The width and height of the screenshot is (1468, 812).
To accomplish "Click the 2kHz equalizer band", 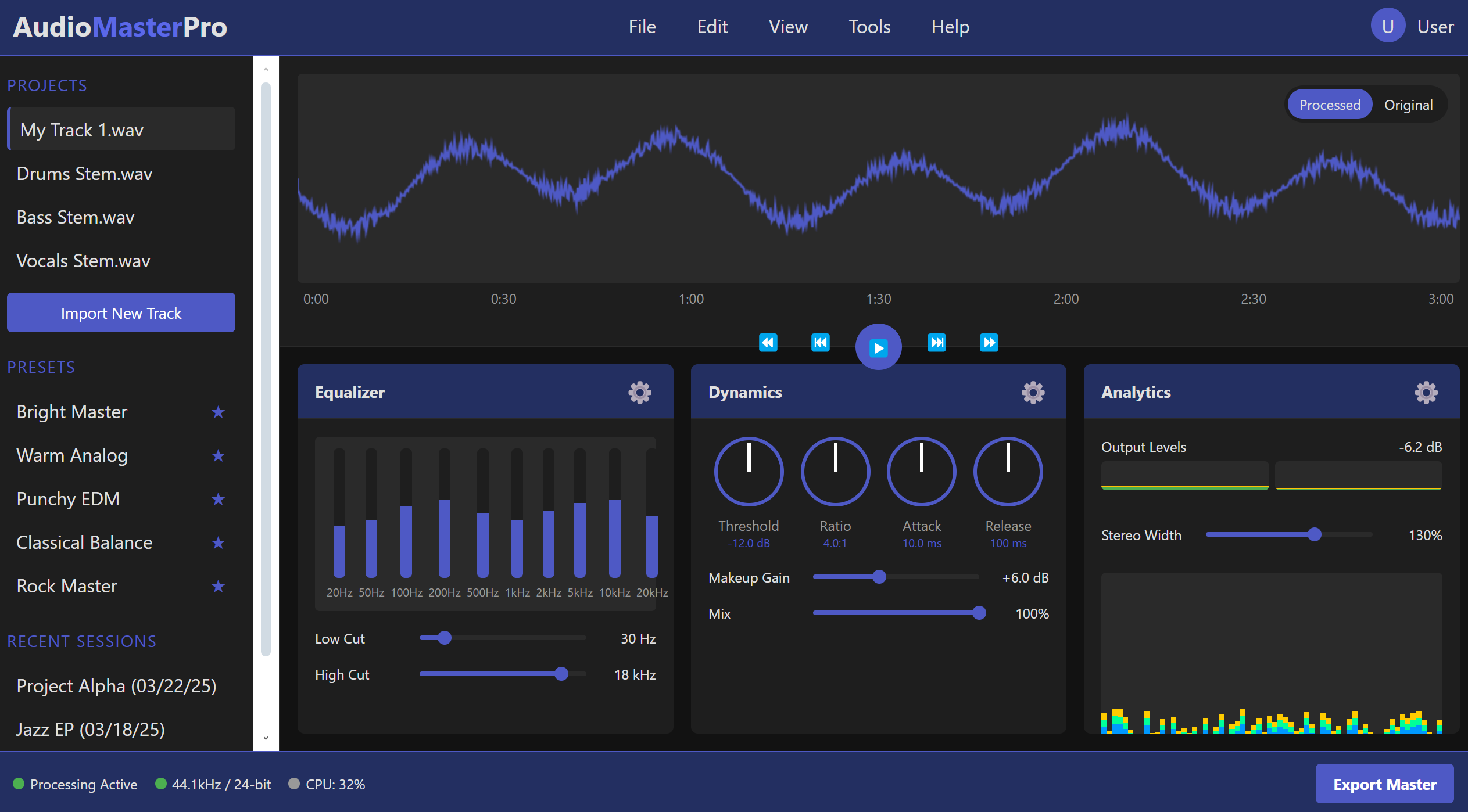I will [x=549, y=513].
